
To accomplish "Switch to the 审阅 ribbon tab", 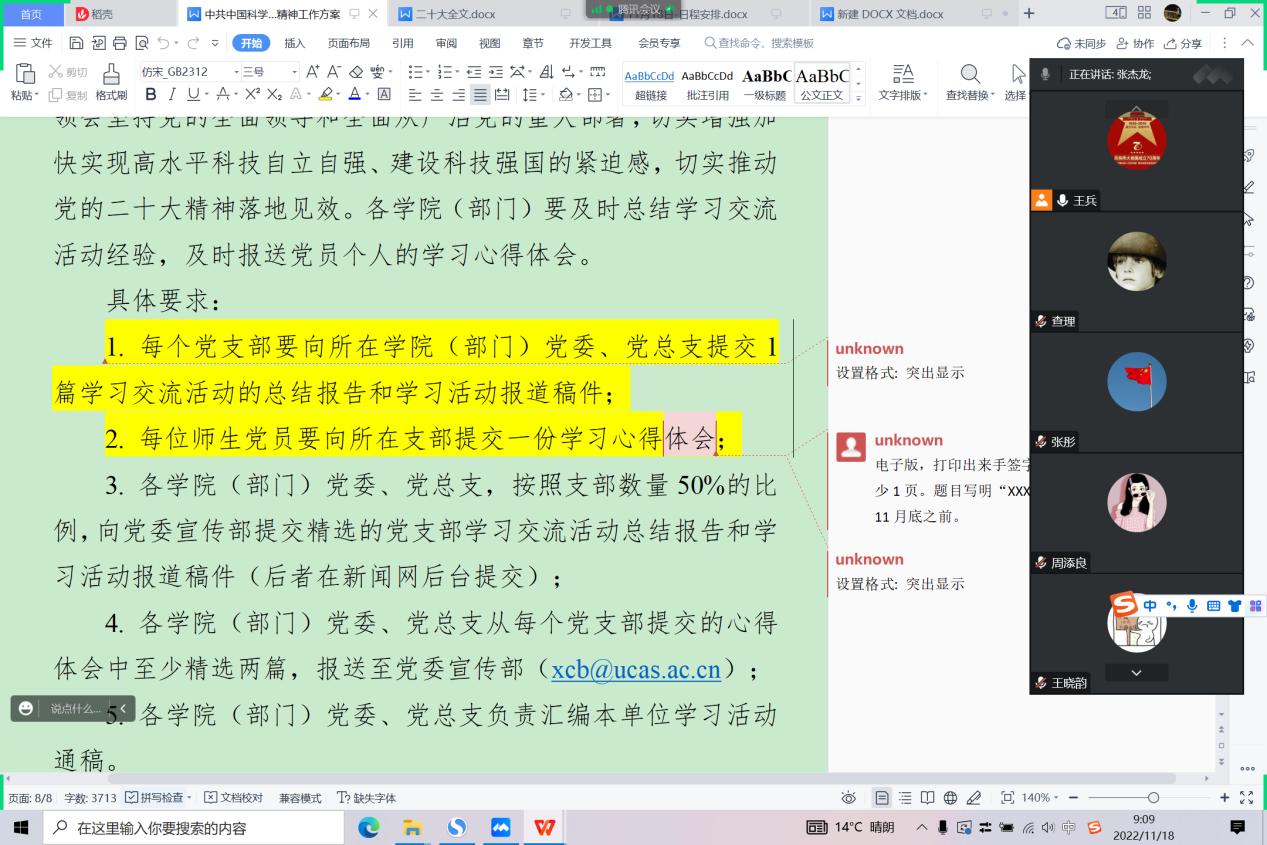I will click(446, 43).
